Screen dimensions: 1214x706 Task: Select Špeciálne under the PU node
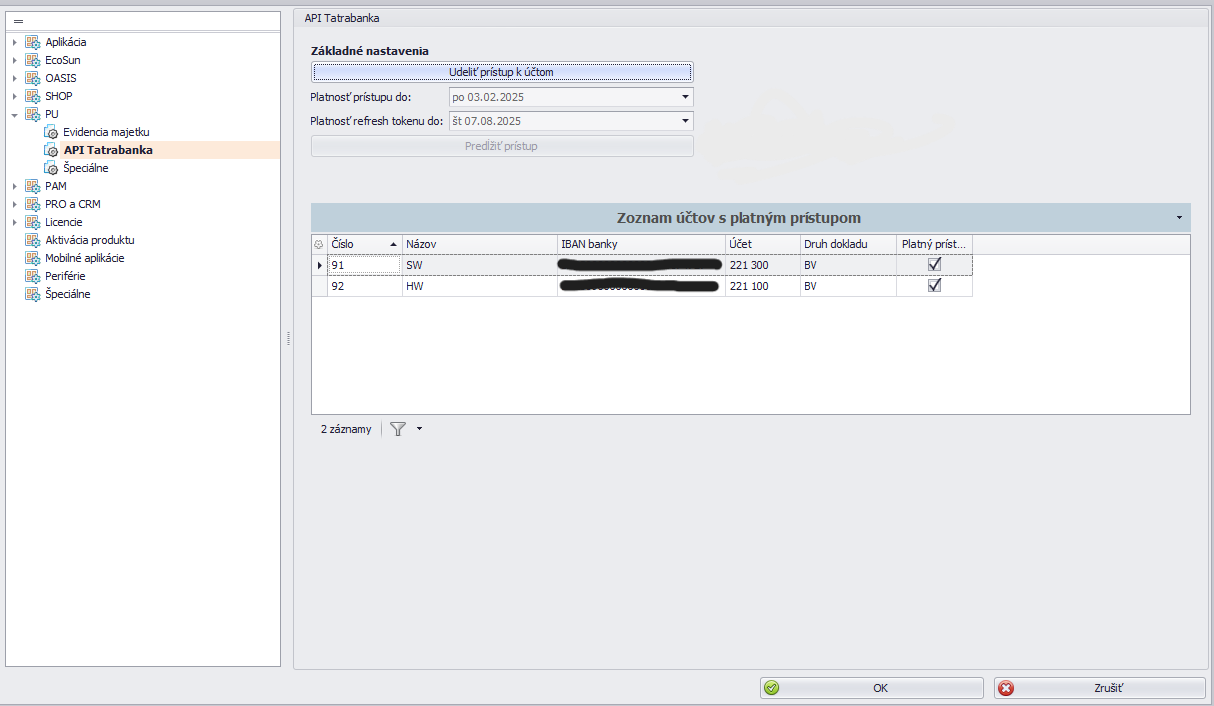click(x=85, y=168)
